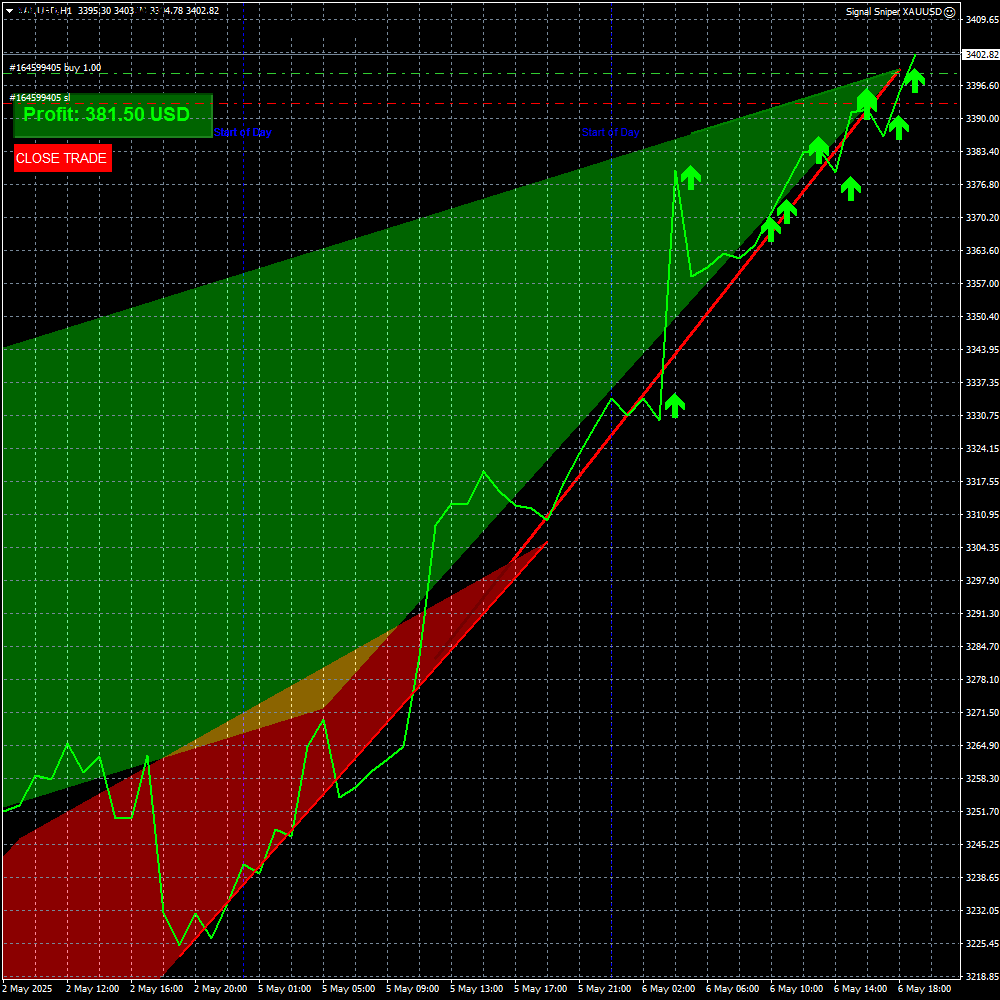1000x1000 pixels.
Task: Click the 3251.70 price scale value
Action: [x=982, y=812]
